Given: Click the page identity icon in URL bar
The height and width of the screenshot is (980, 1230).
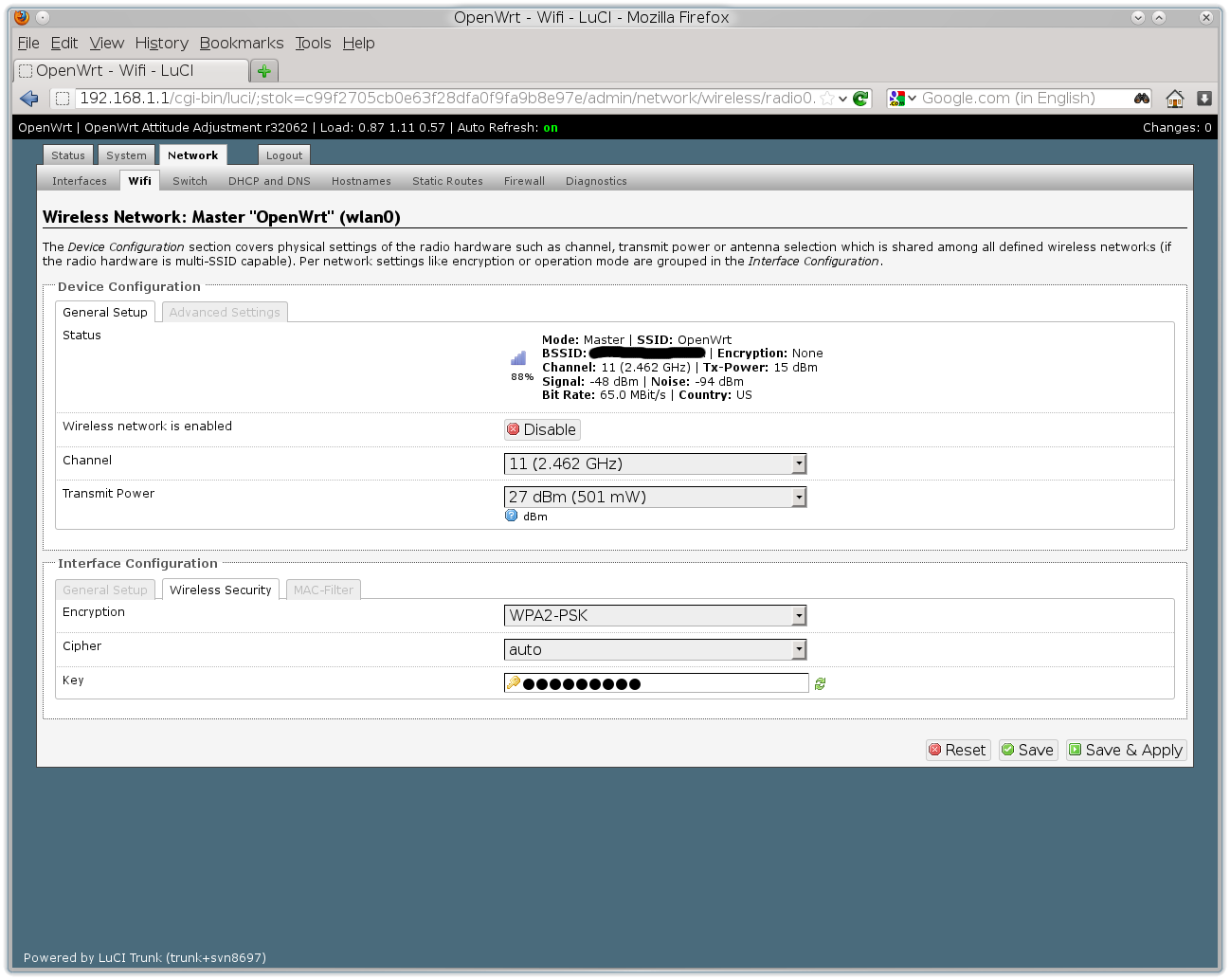Looking at the screenshot, I should [63, 99].
